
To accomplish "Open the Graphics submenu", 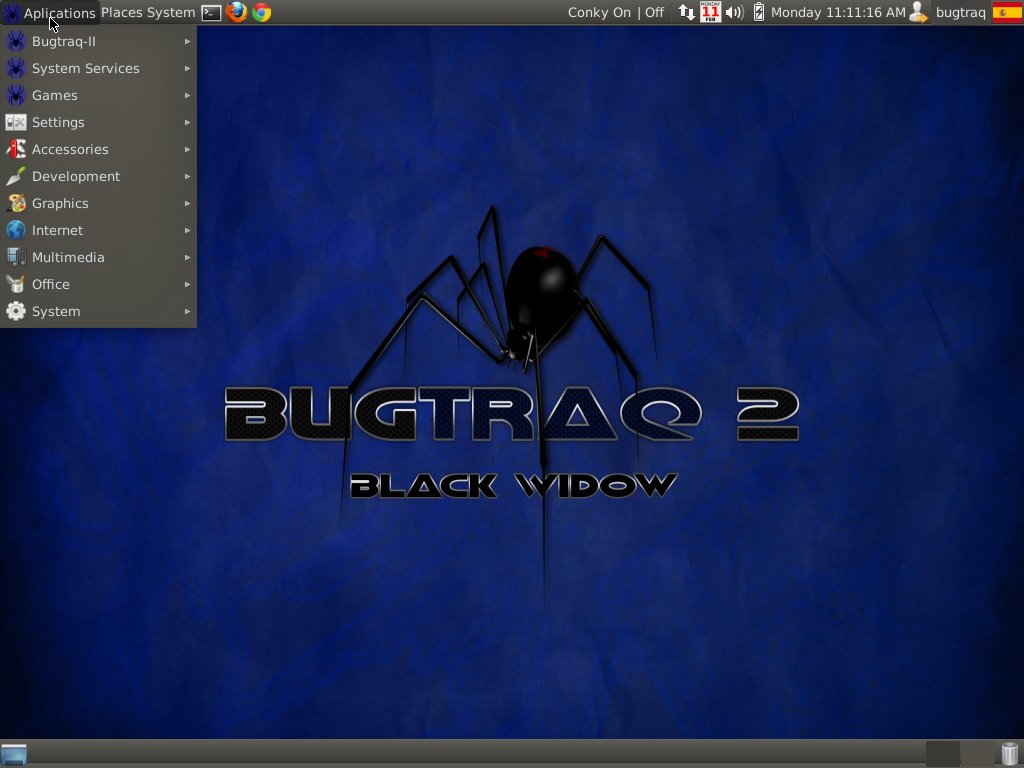I will [x=99, y=203].
